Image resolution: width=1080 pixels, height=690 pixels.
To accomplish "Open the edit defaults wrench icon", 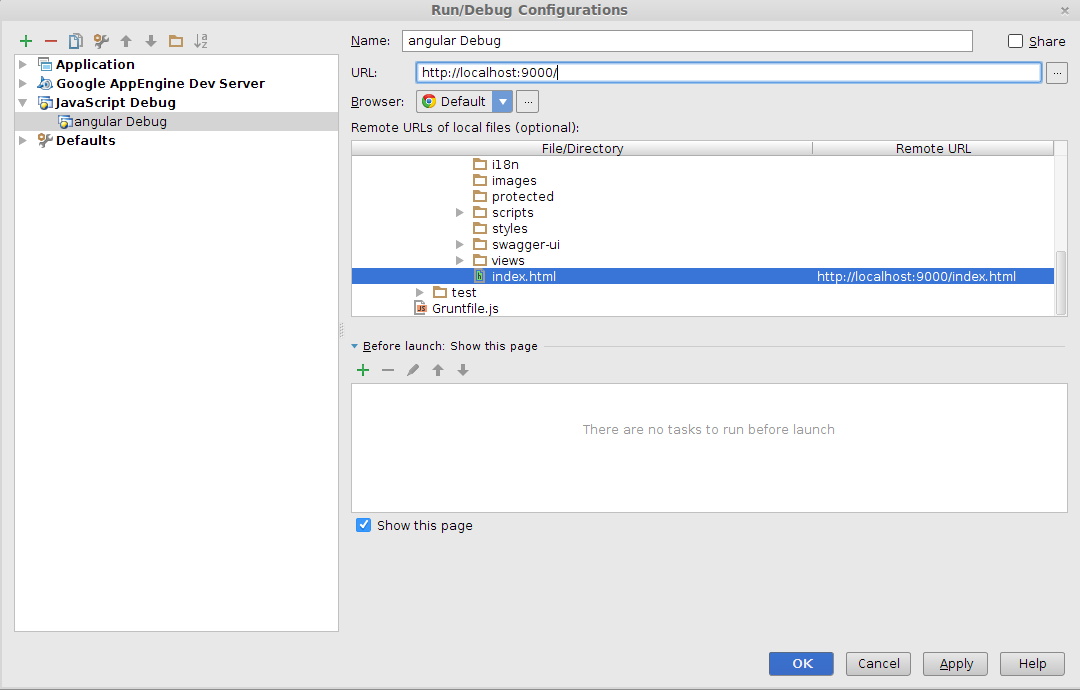I will pyautogui.click(x=100, y=41).
